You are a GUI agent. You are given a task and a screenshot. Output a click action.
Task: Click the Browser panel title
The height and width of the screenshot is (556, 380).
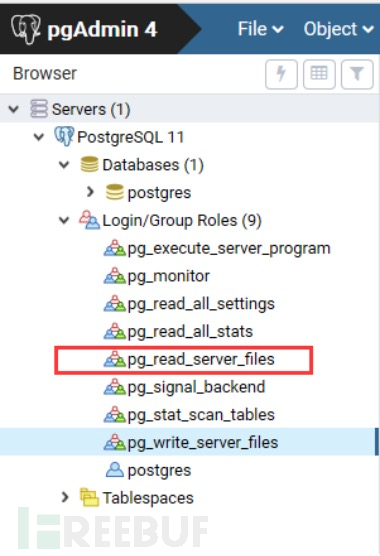(x=45, y=74)
